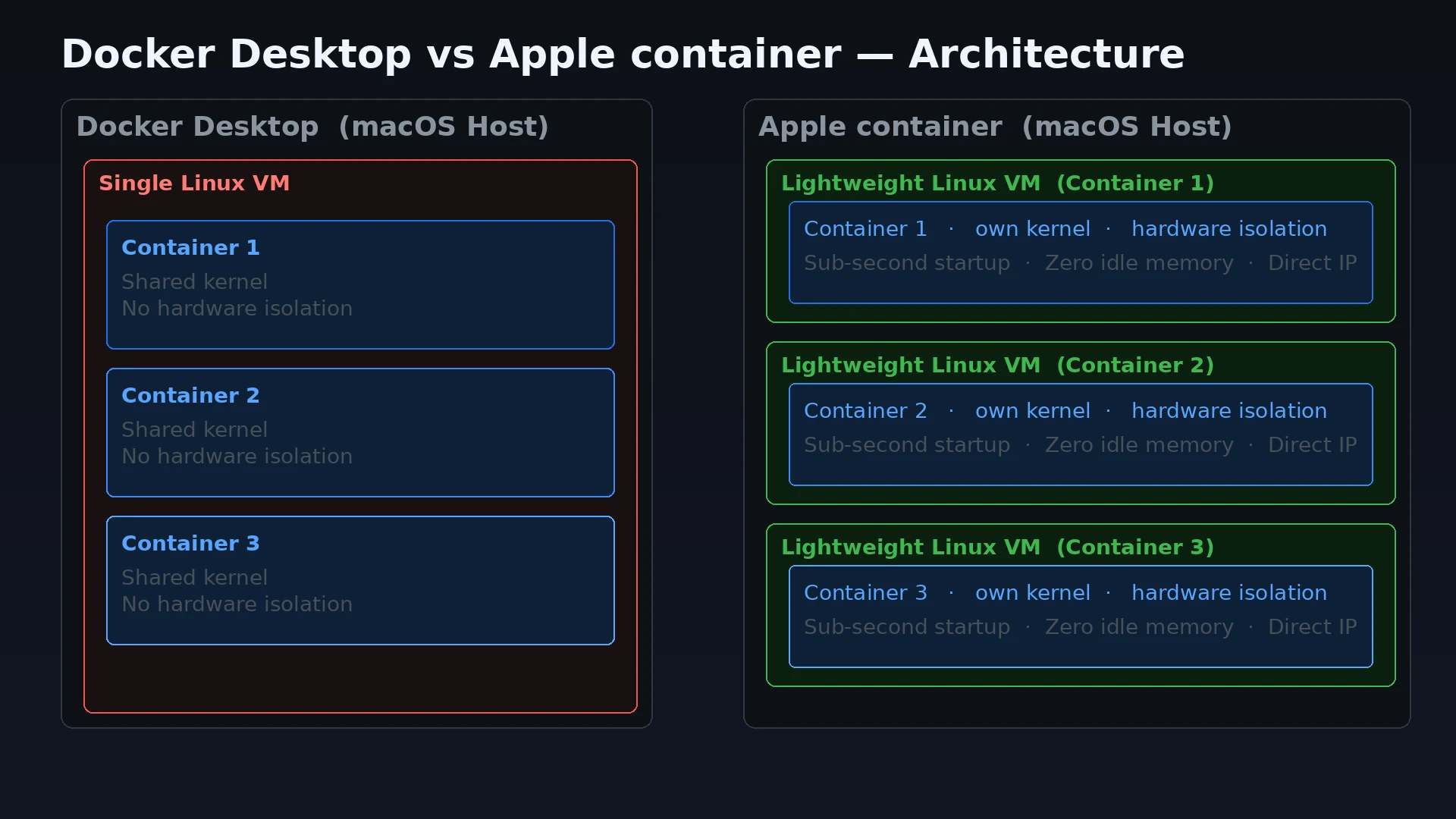The height and width of the screenshot is (819, 1456).
Task: Click 'hardware isolation' in Apple Container 3 row
Action: coord(1229,593)
